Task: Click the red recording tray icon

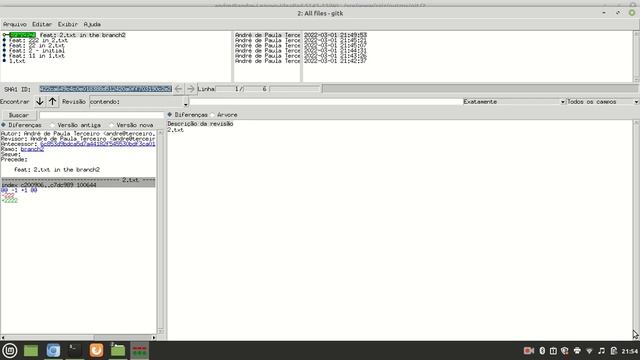Action: [529, 351]
